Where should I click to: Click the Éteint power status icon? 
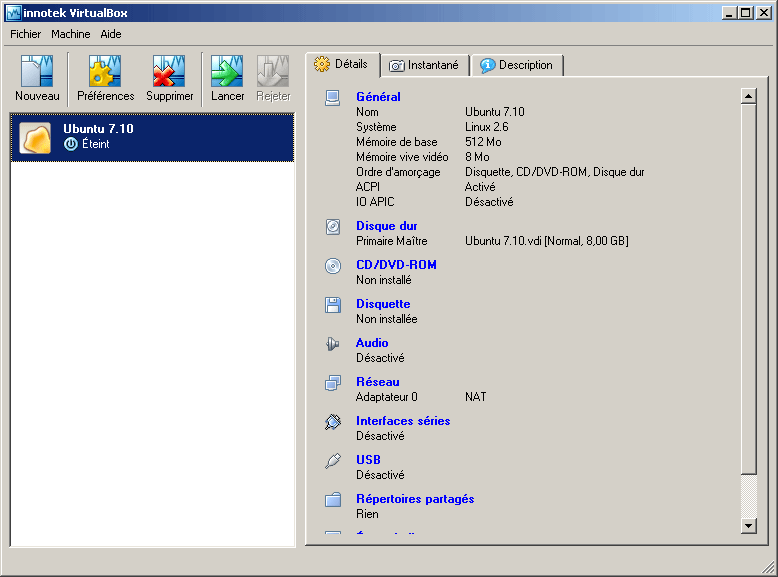(71, 144)
